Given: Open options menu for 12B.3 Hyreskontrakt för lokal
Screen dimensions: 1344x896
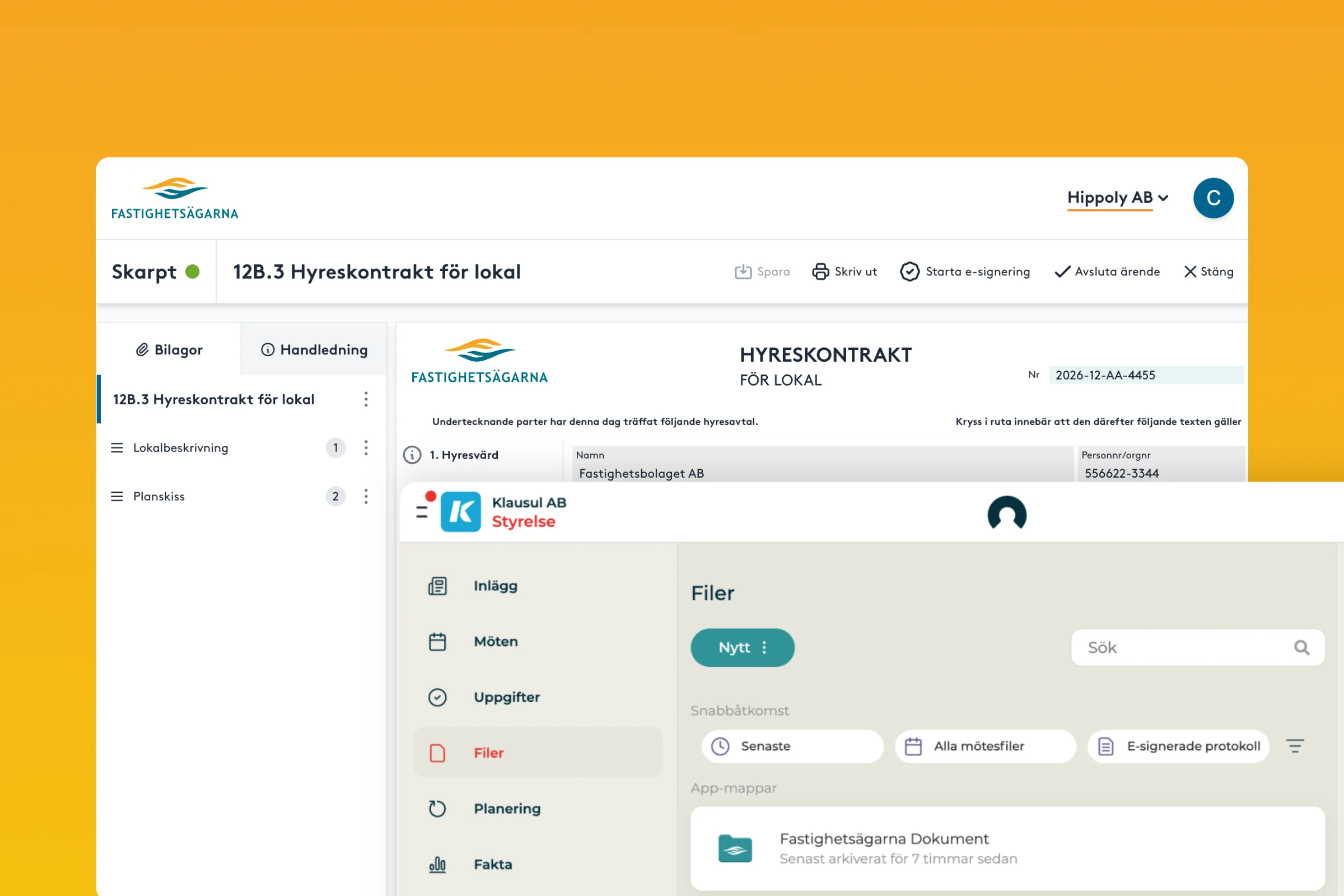Looking at the screenshot, I should point(366,399).
